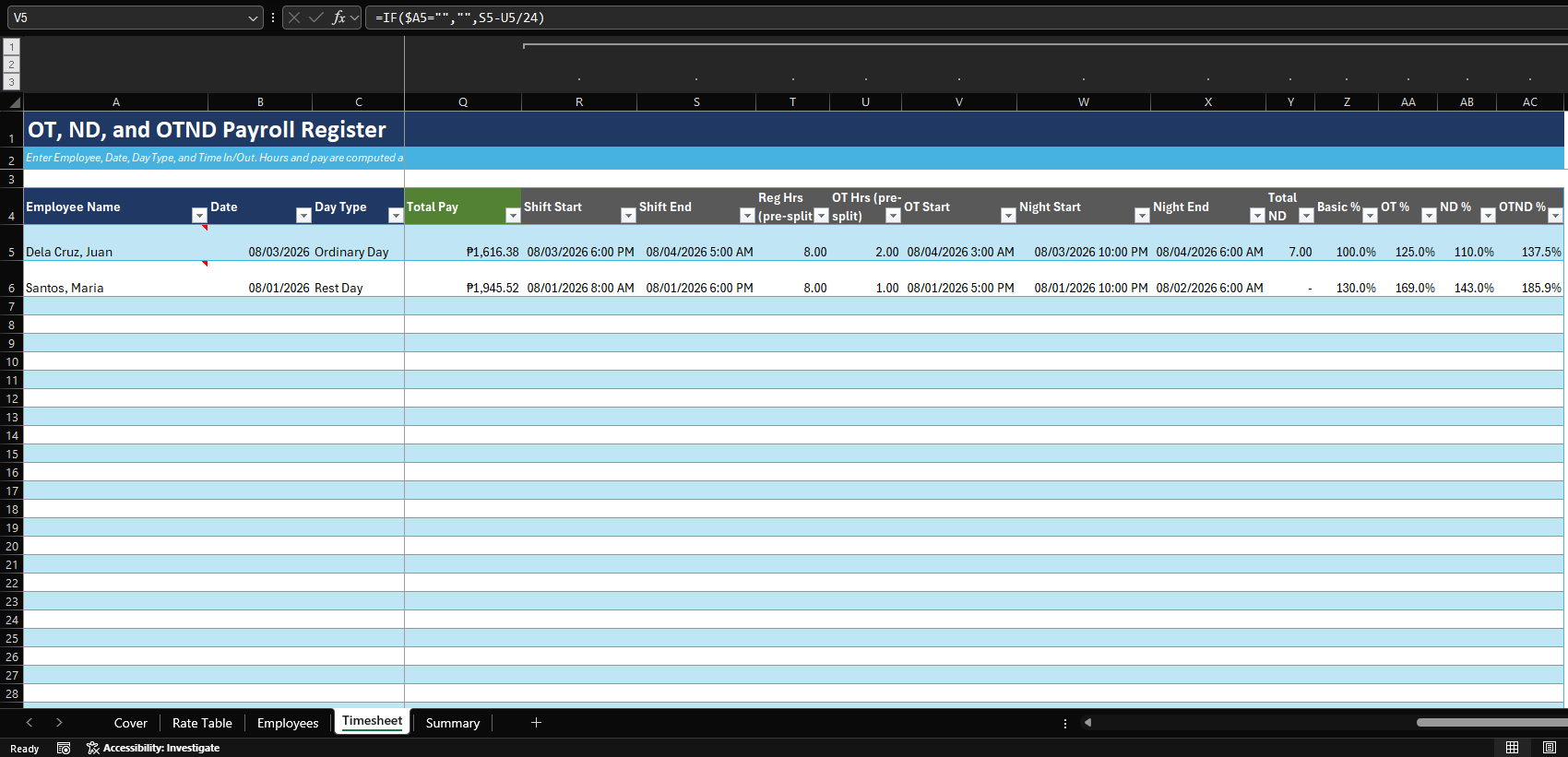The width and height of the screenshot is (1568, 757).
Task: Add a new sheet with plus icon
Action: 536,723
